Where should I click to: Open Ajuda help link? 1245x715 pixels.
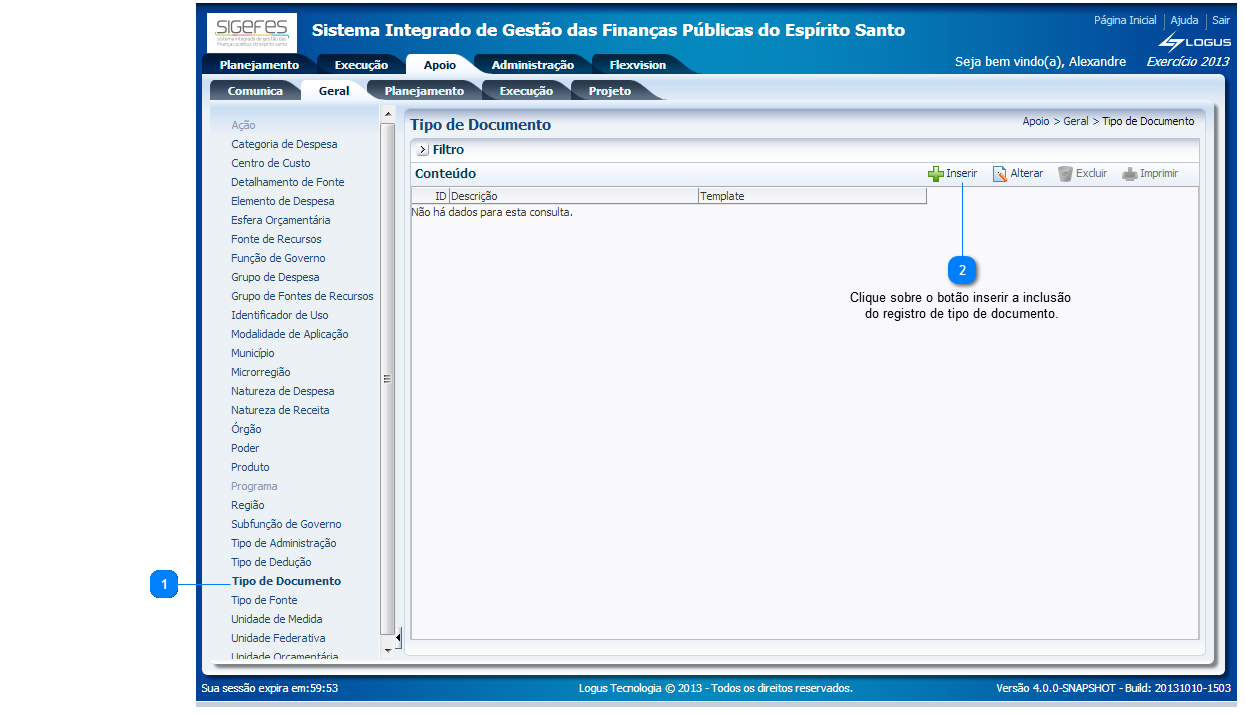pos(1184,20)
